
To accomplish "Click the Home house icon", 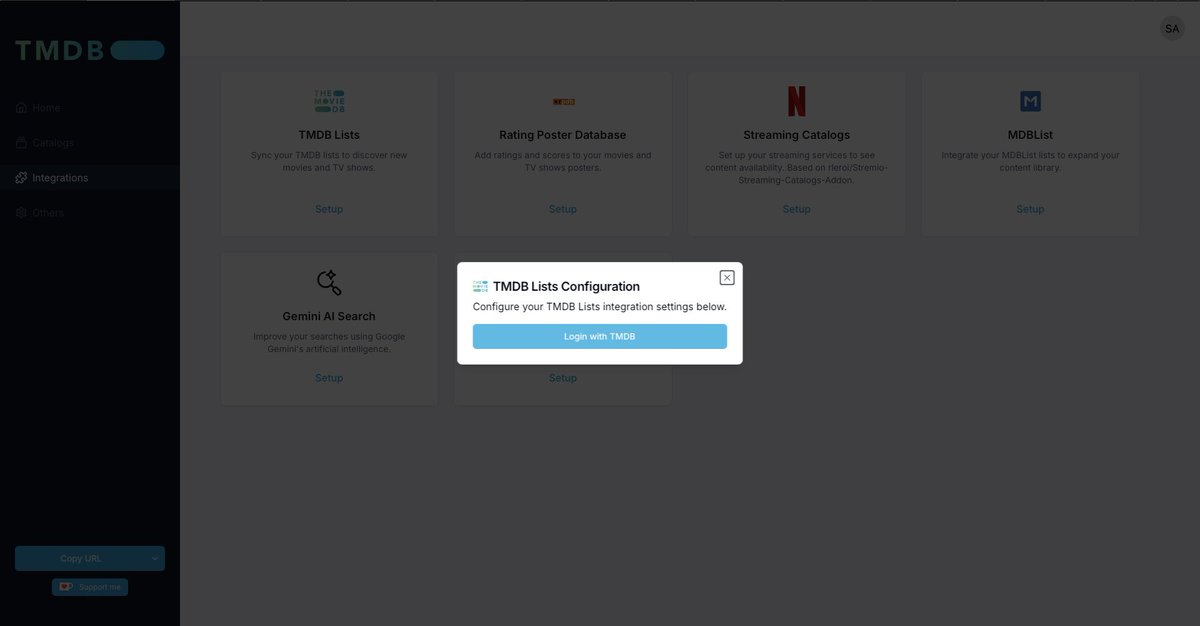I will pyautogui.click(x=22, y=108).
